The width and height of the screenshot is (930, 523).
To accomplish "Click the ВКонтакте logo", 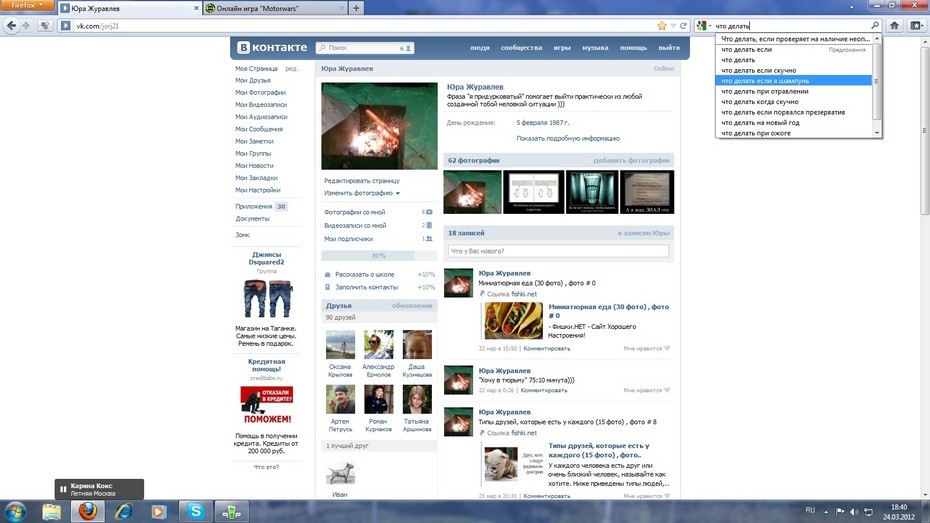I will [272, 47].
